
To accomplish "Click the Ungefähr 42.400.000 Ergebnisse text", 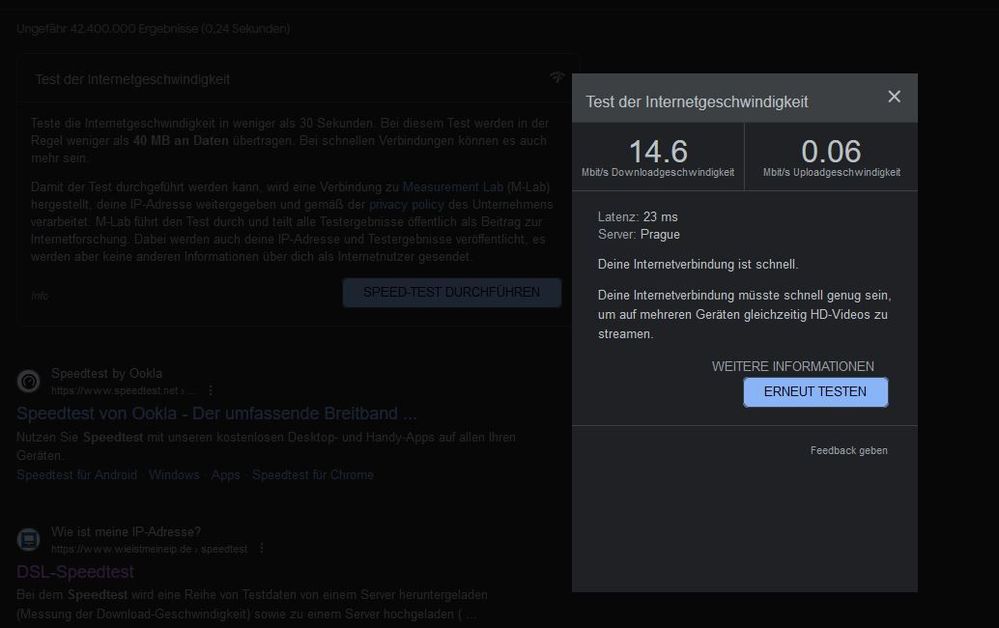I will 153,29.
